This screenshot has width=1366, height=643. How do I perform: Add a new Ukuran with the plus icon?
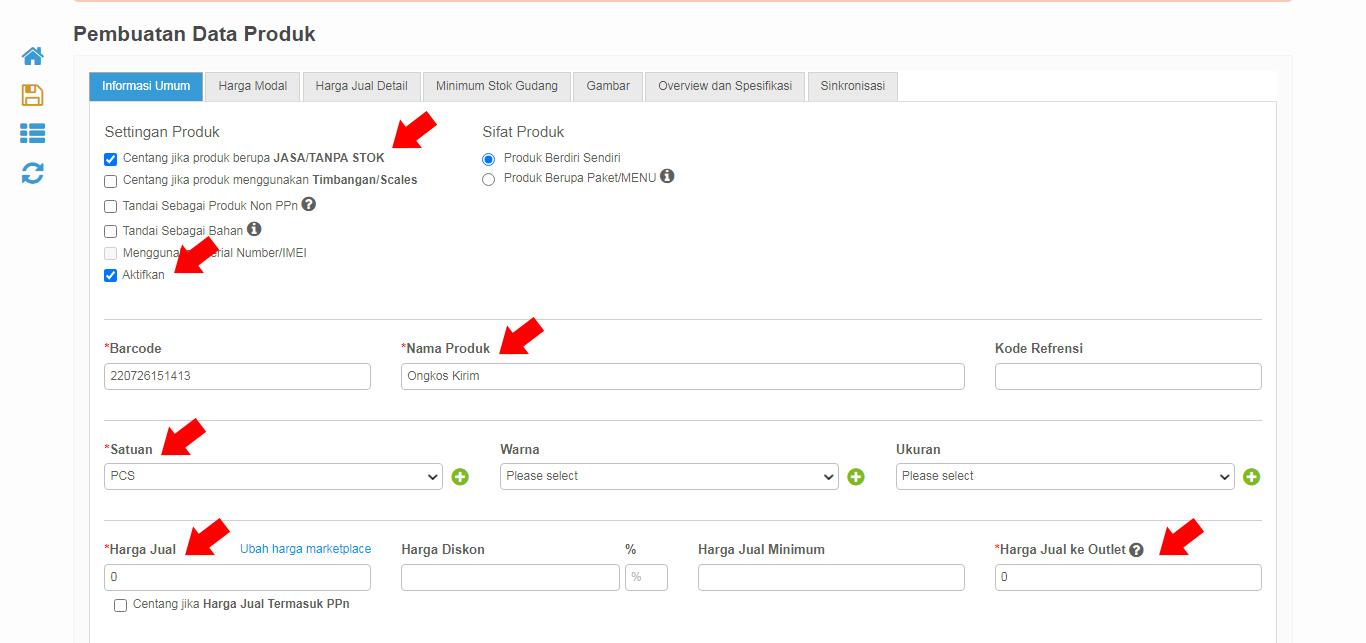click(x=1251, y=477)
